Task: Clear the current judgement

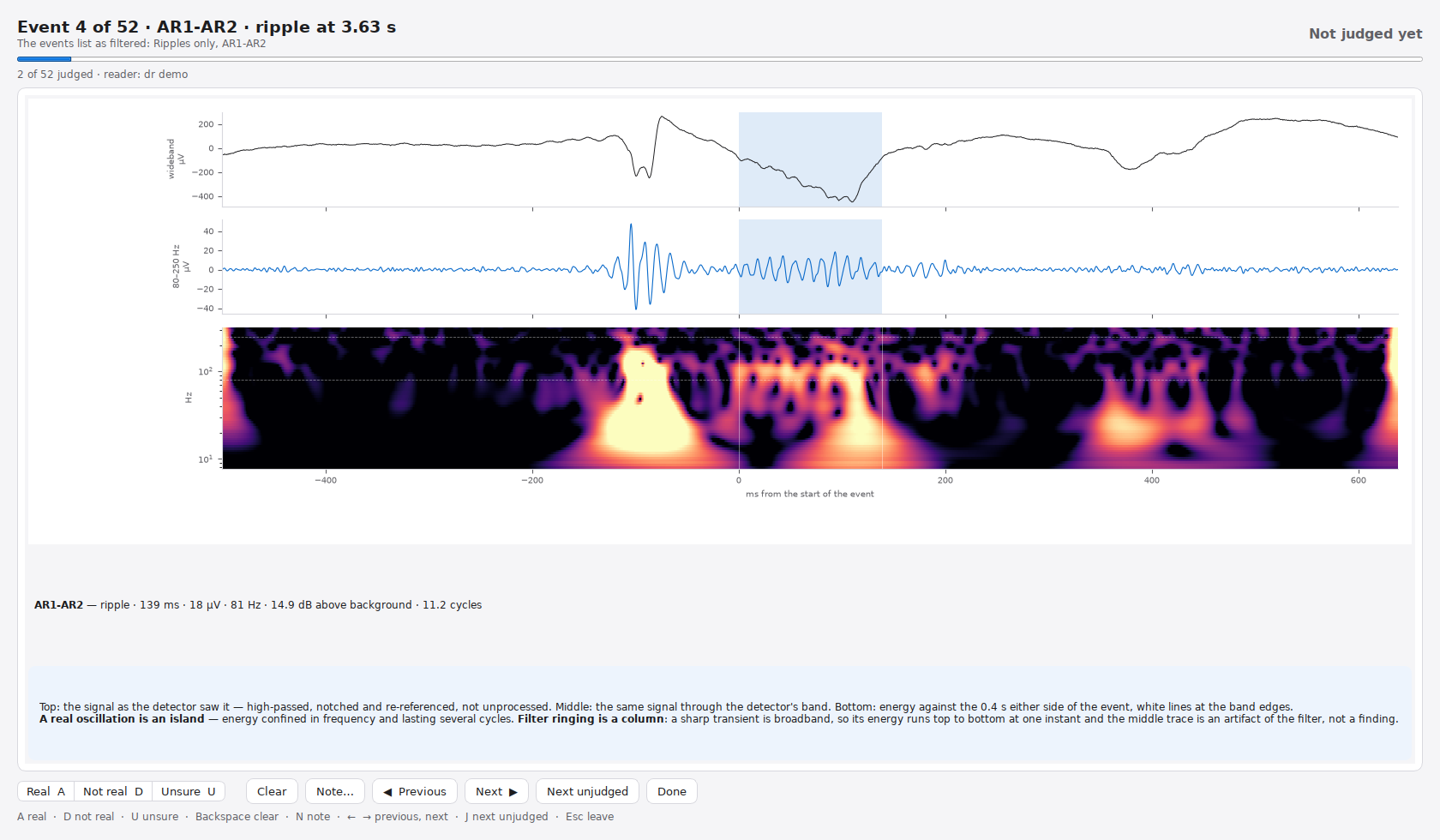Action: (x=272, y=791)
